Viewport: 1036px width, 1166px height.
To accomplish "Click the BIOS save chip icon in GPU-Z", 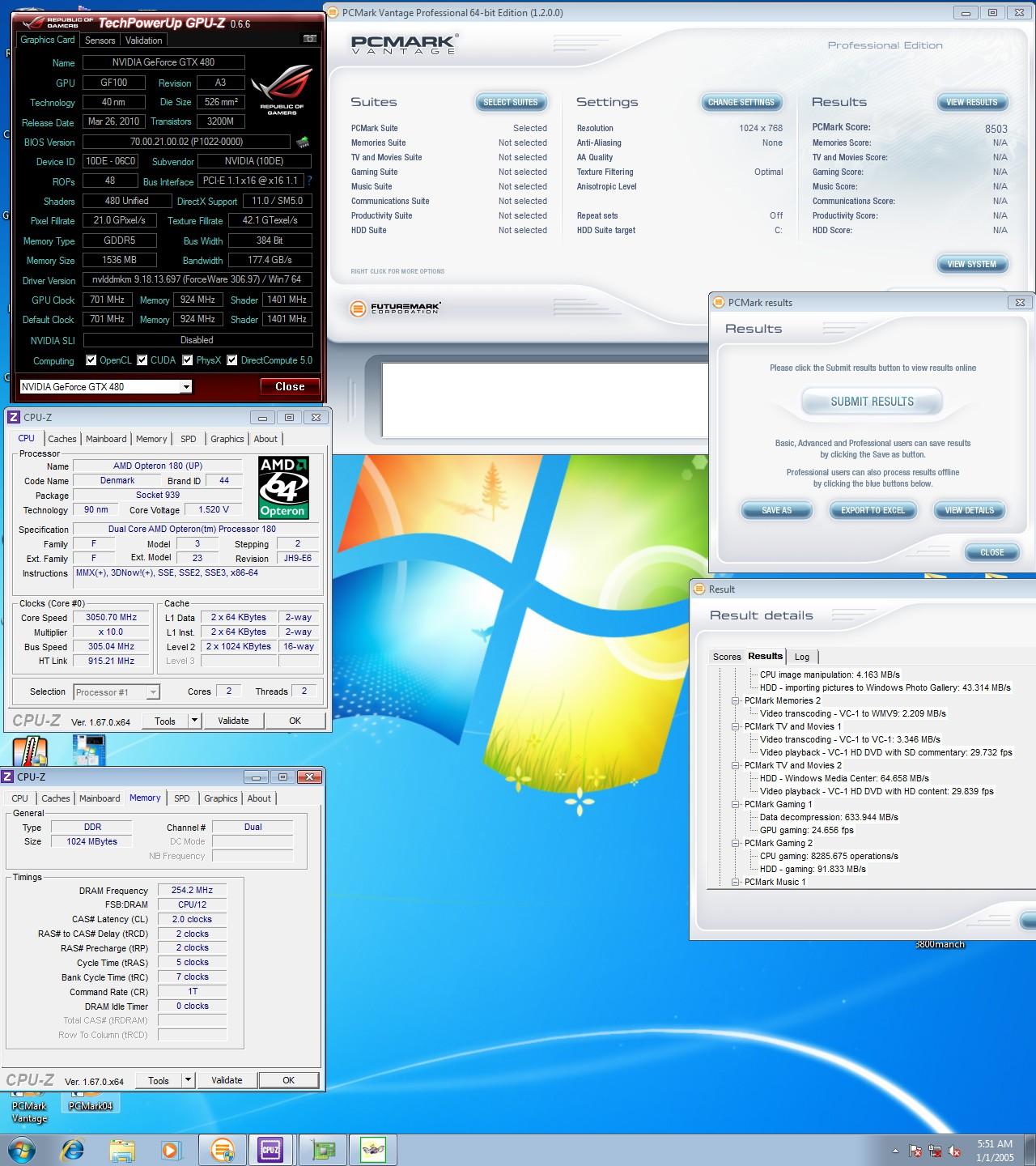I will point(303,142).
